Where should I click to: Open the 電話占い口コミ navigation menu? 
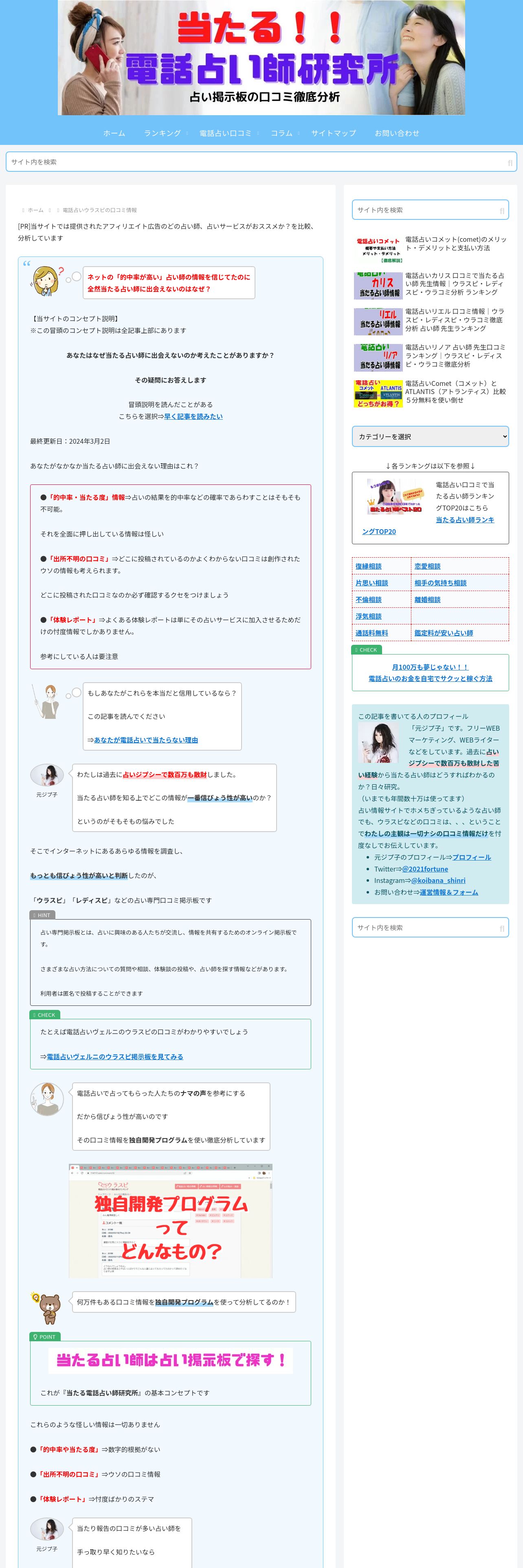pyautogui.click(x=225, y=133)
